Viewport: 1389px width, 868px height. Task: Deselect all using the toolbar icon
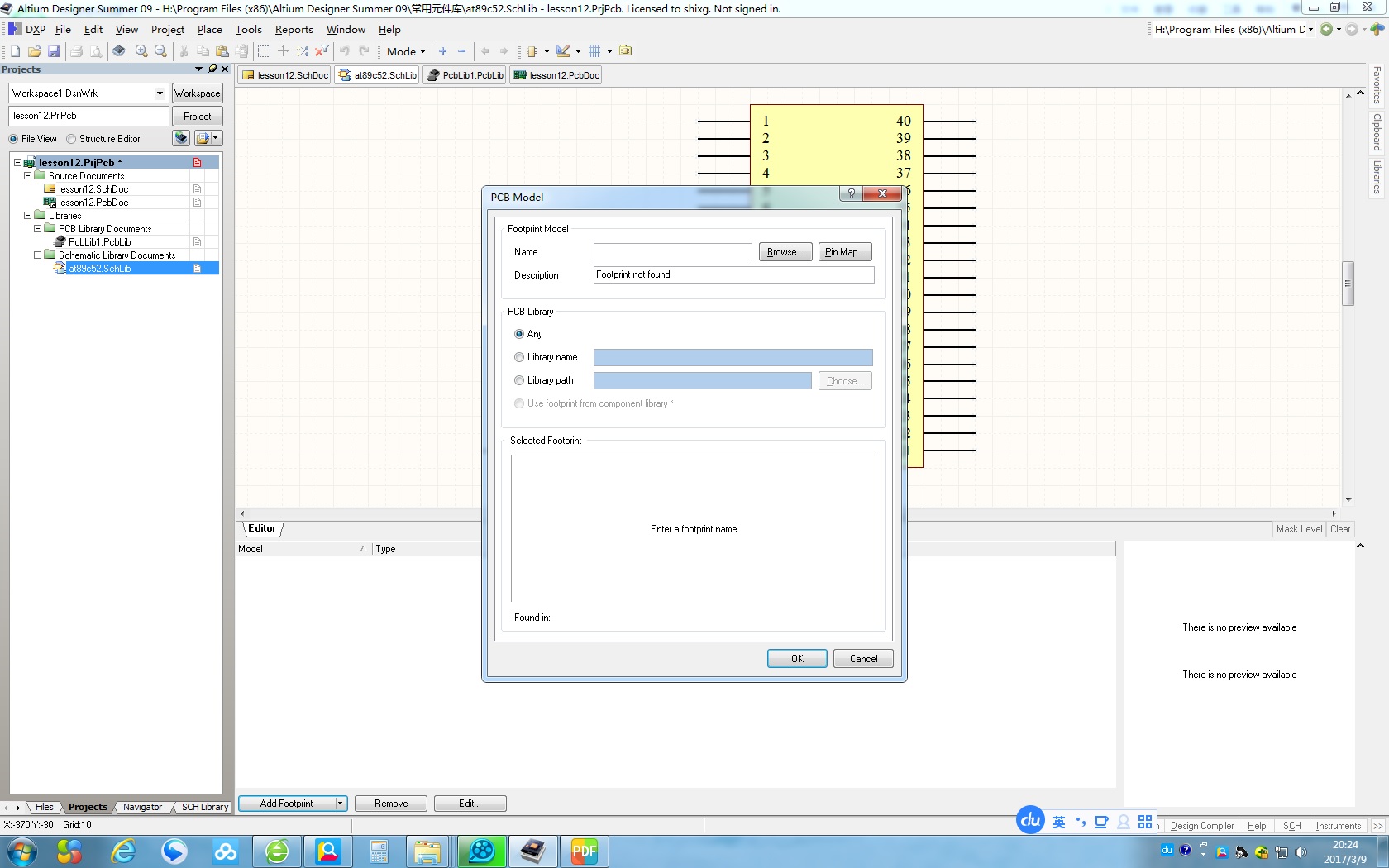click(303, 51)
